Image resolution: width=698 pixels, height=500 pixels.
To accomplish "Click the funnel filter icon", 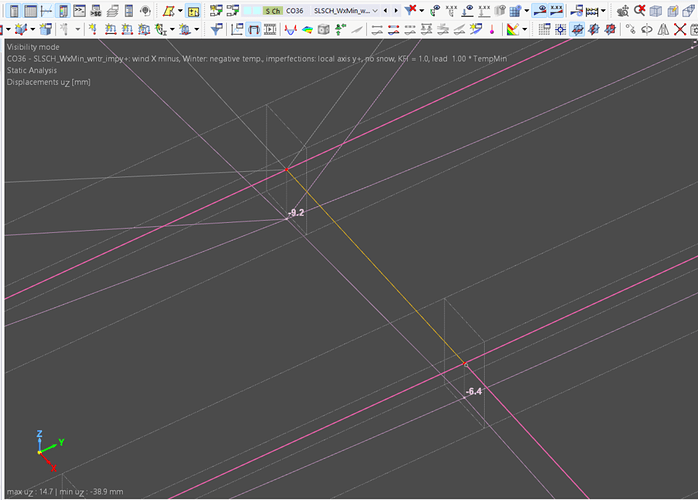I will (x=217, y=29).
